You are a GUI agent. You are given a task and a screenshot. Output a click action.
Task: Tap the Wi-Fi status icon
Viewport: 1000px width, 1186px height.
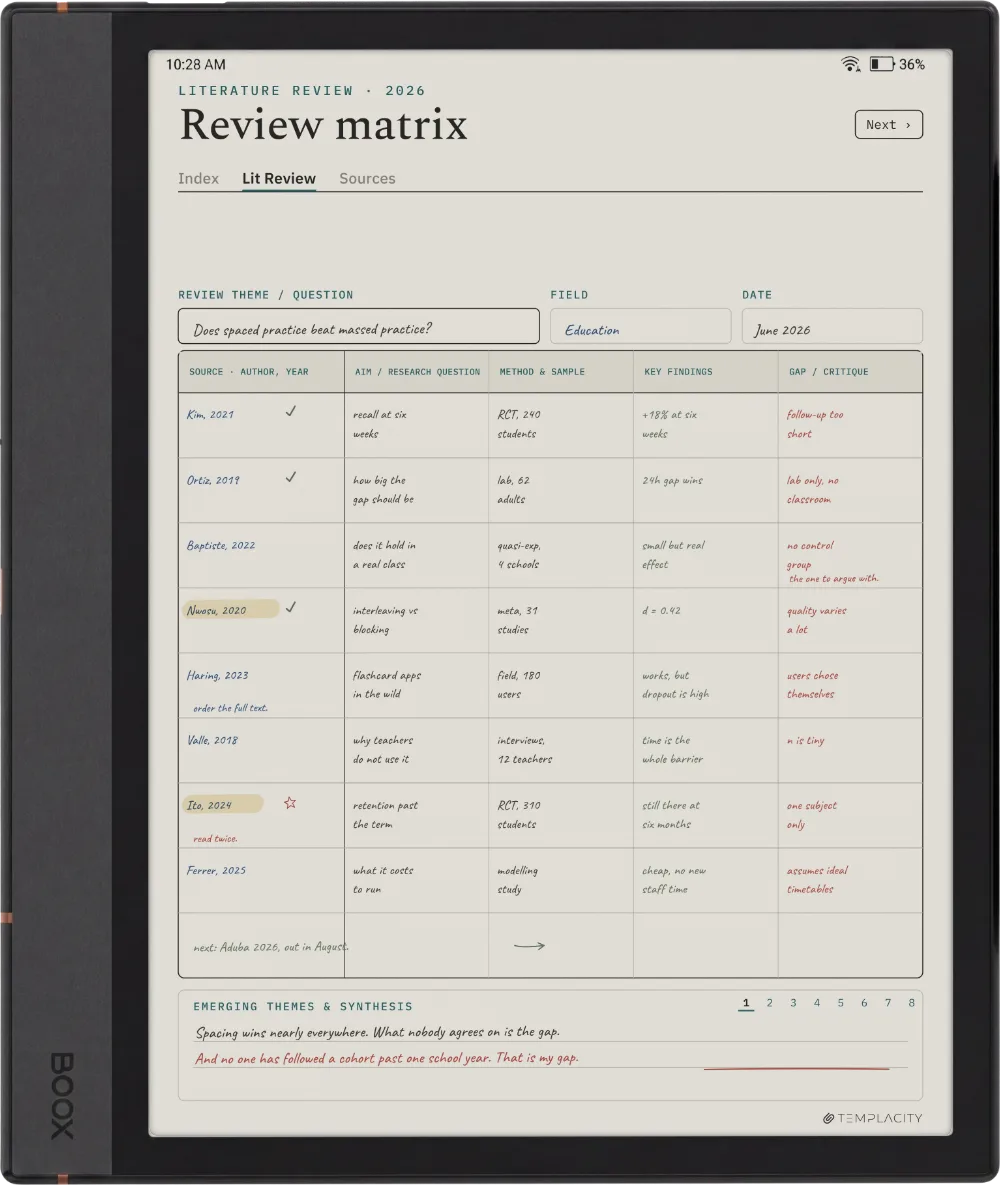click(850, 64)
